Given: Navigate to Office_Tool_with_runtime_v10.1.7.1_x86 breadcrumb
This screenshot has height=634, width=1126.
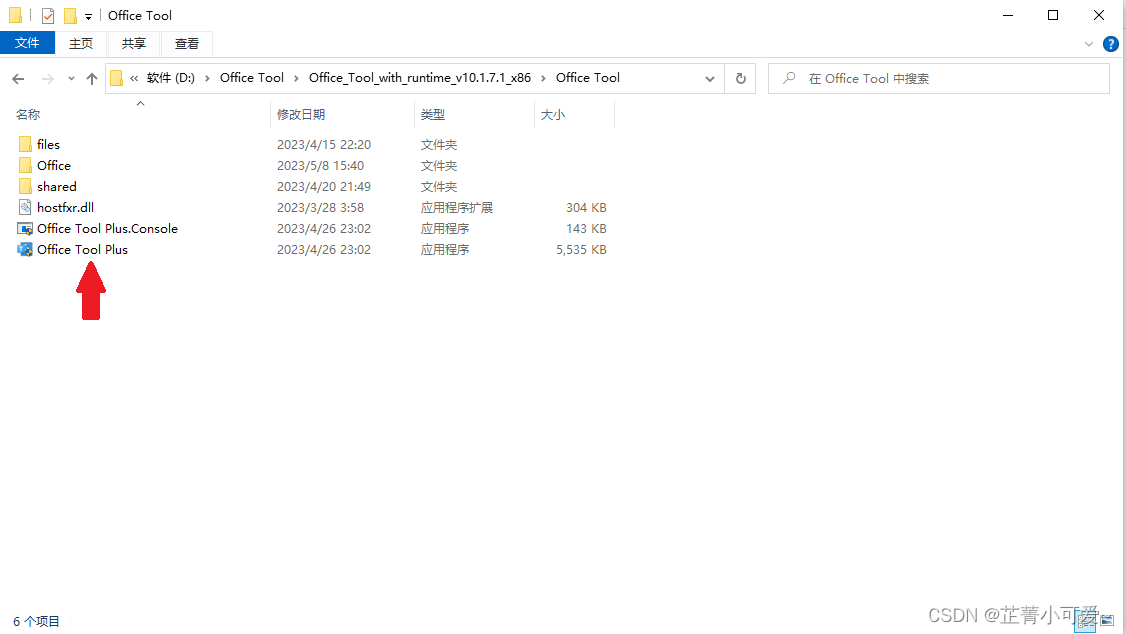Looking at the screenshot, I should pos(420,78).
